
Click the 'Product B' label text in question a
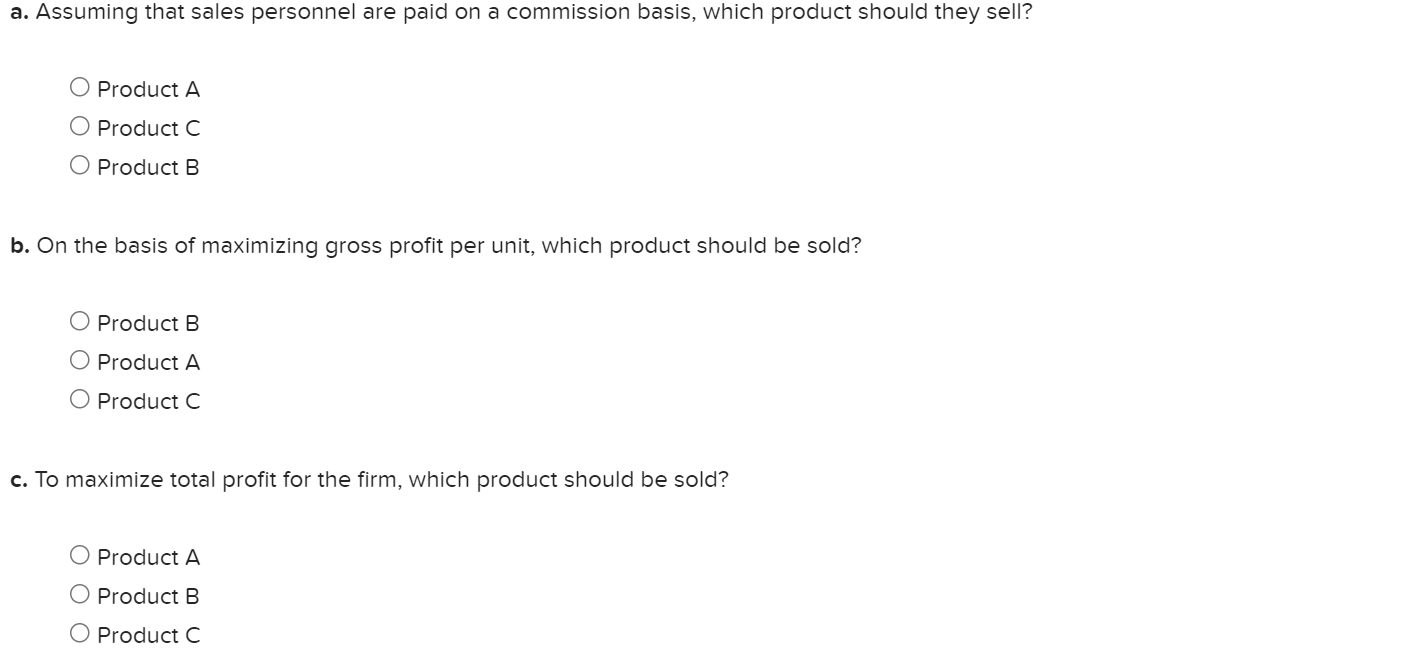(x=149, y=167)
